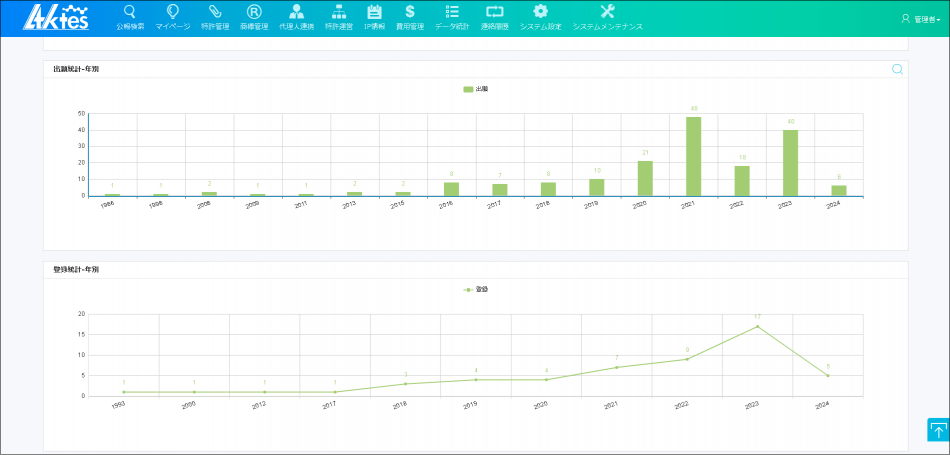Open 連絡履歴 menu item
Viewport: 950px width, 455px height.
pos(495,17)
